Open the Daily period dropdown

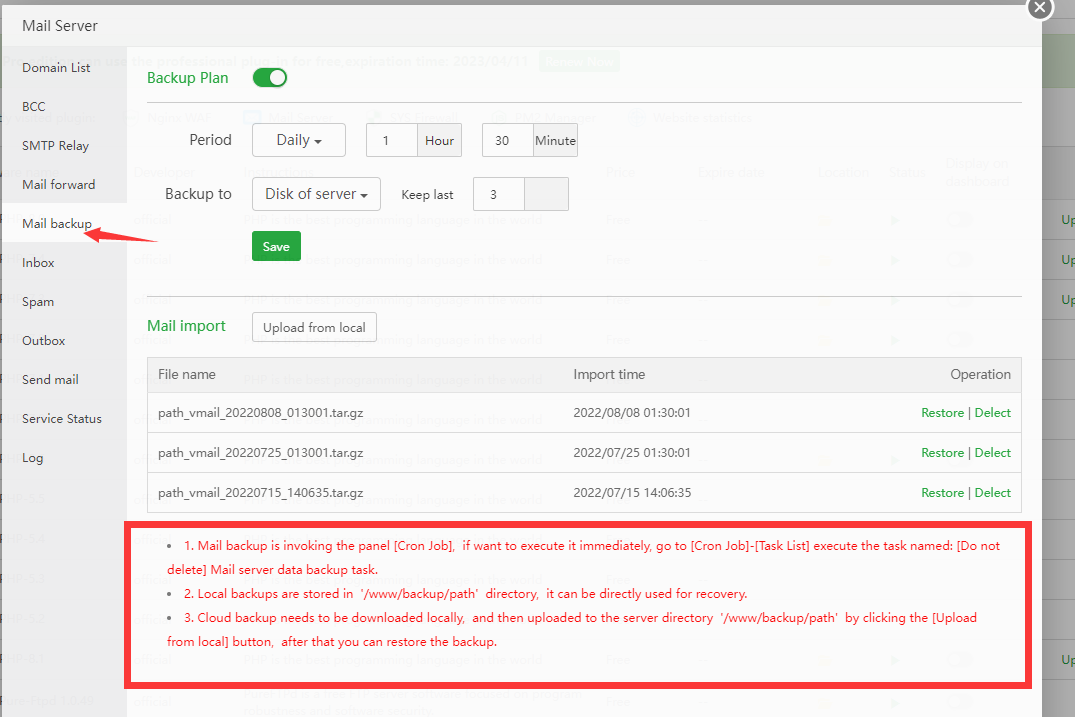pyautogui.click(x=299, y=140)
